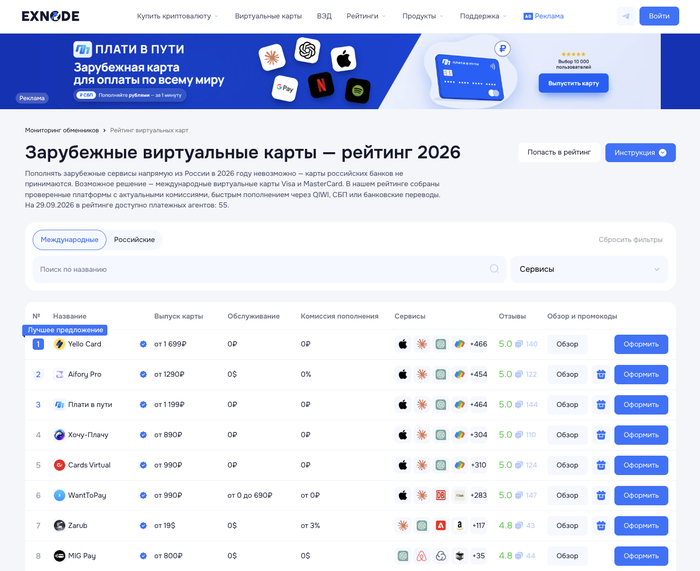
Task: Click the Yello Card logo icon
Action: (x=59, y=344)
